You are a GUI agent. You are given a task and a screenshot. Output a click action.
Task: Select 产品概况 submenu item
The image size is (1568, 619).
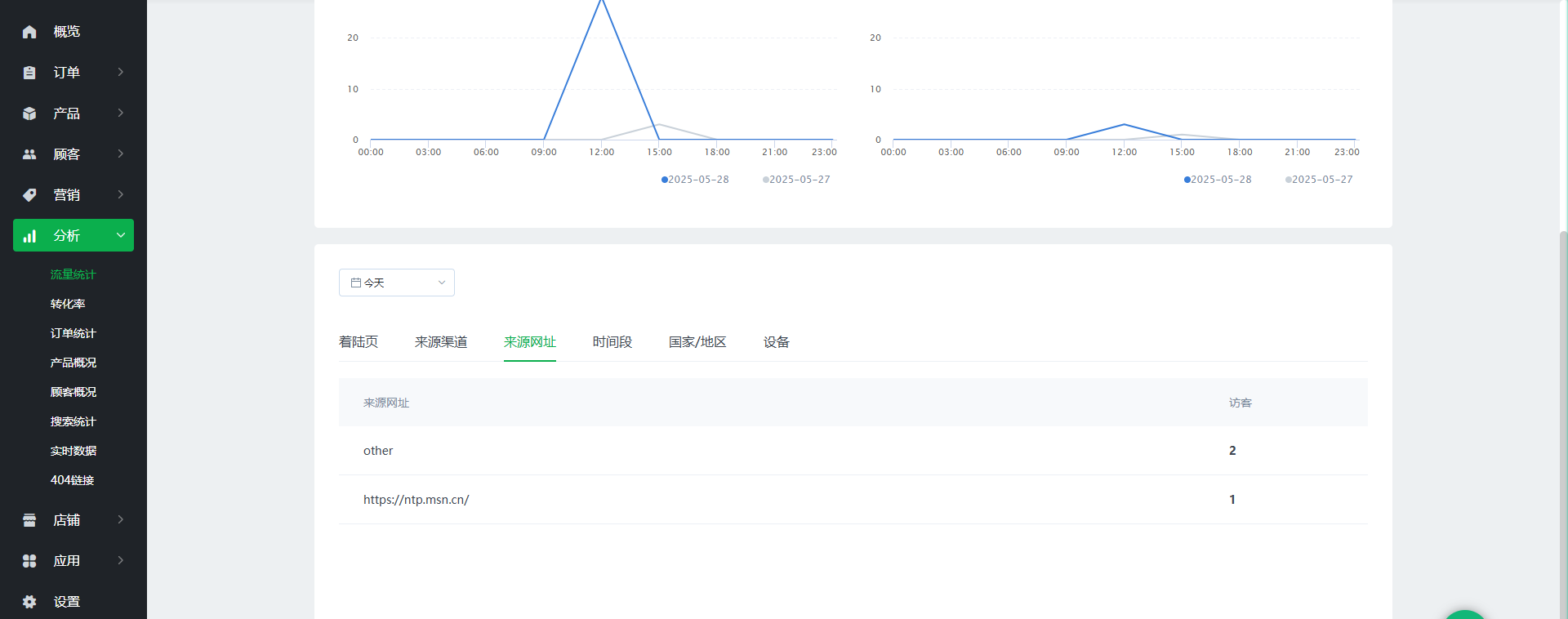pos(73,363)
